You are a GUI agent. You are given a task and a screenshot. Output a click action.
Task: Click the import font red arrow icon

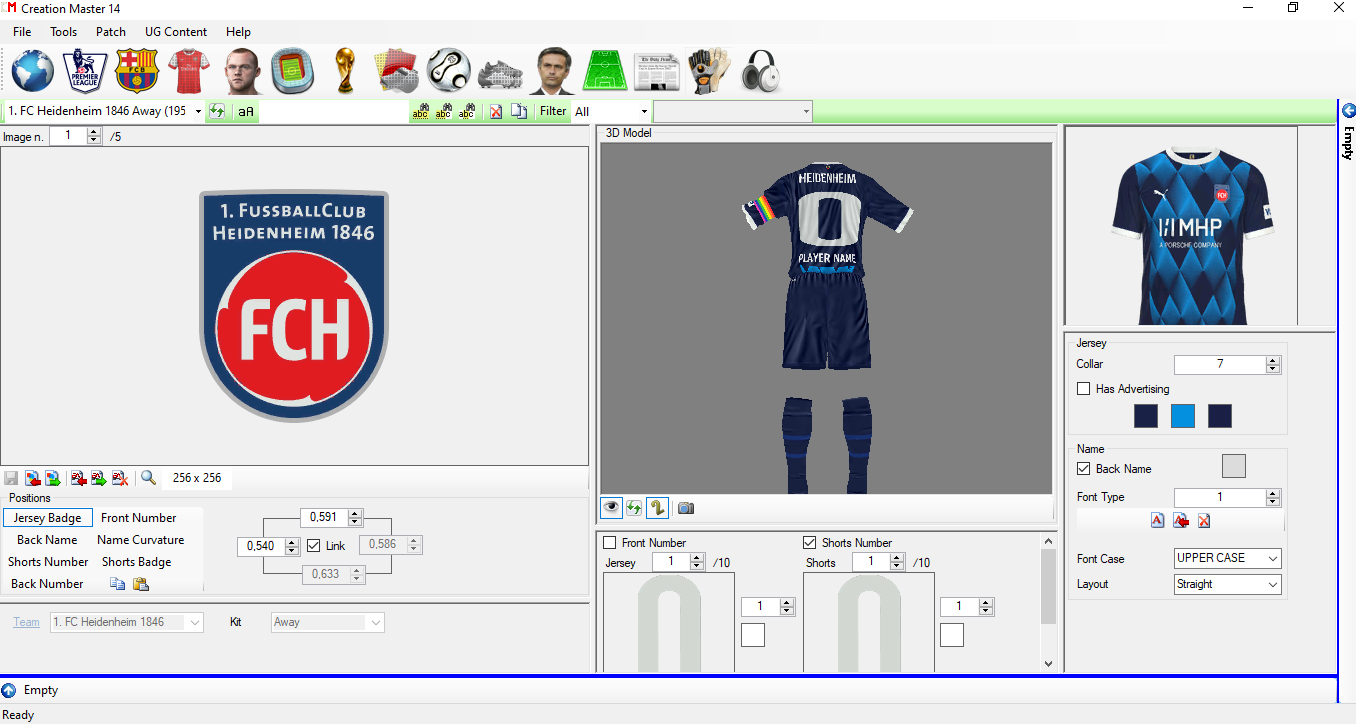click(1180, 520)
